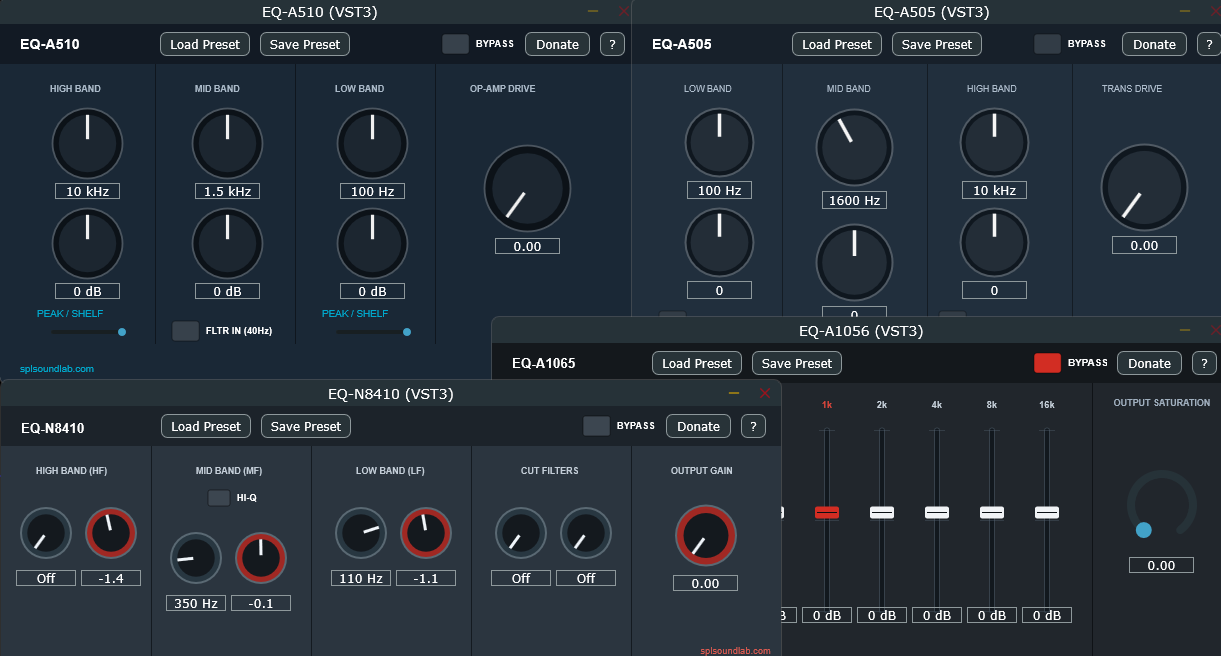Toggle Low Band PEAK / SHELF slider switch
The height and width of the screenshot is (656, 1221).
[373, 331]
